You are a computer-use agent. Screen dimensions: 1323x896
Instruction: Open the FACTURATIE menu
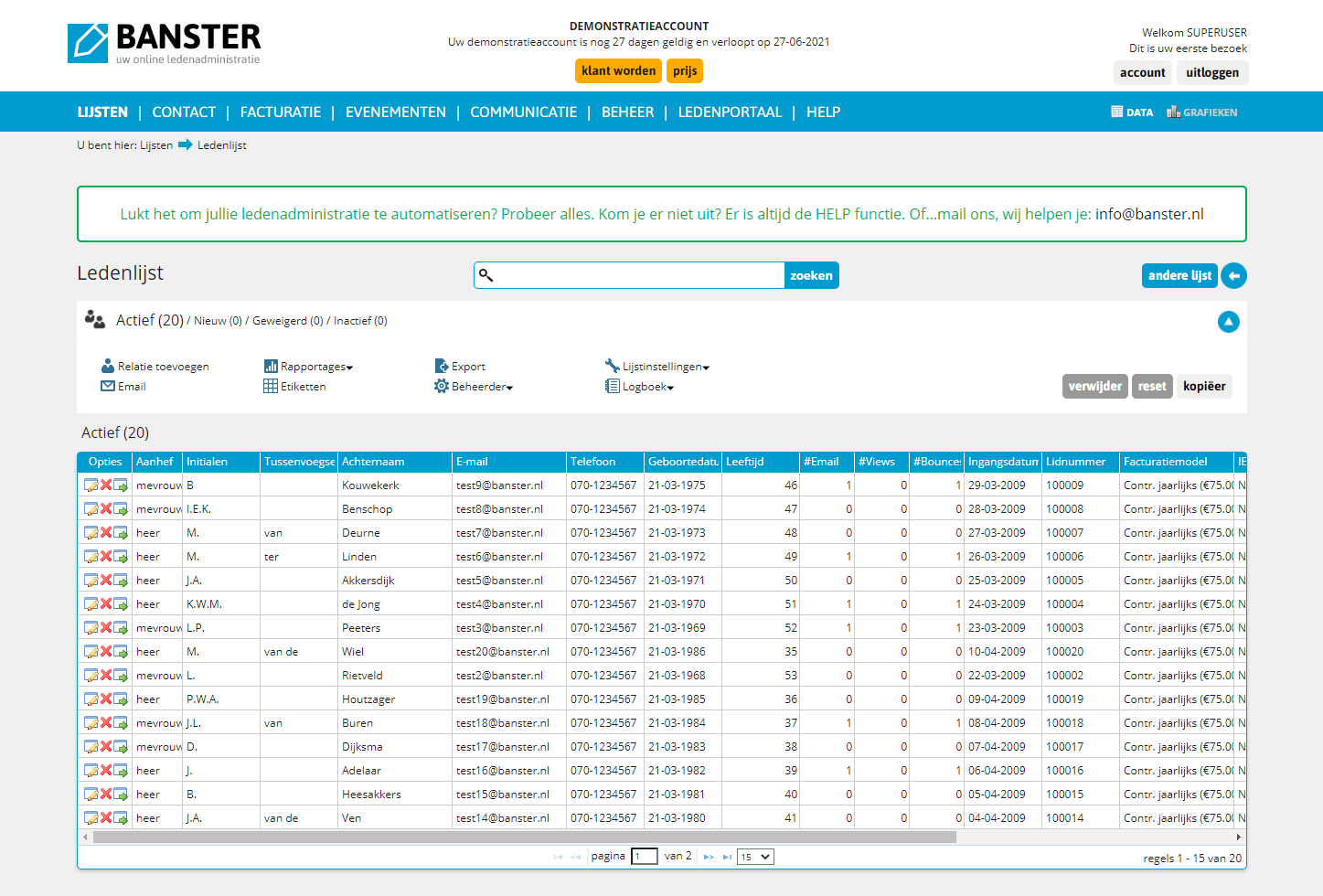click(x=281, y=112)
